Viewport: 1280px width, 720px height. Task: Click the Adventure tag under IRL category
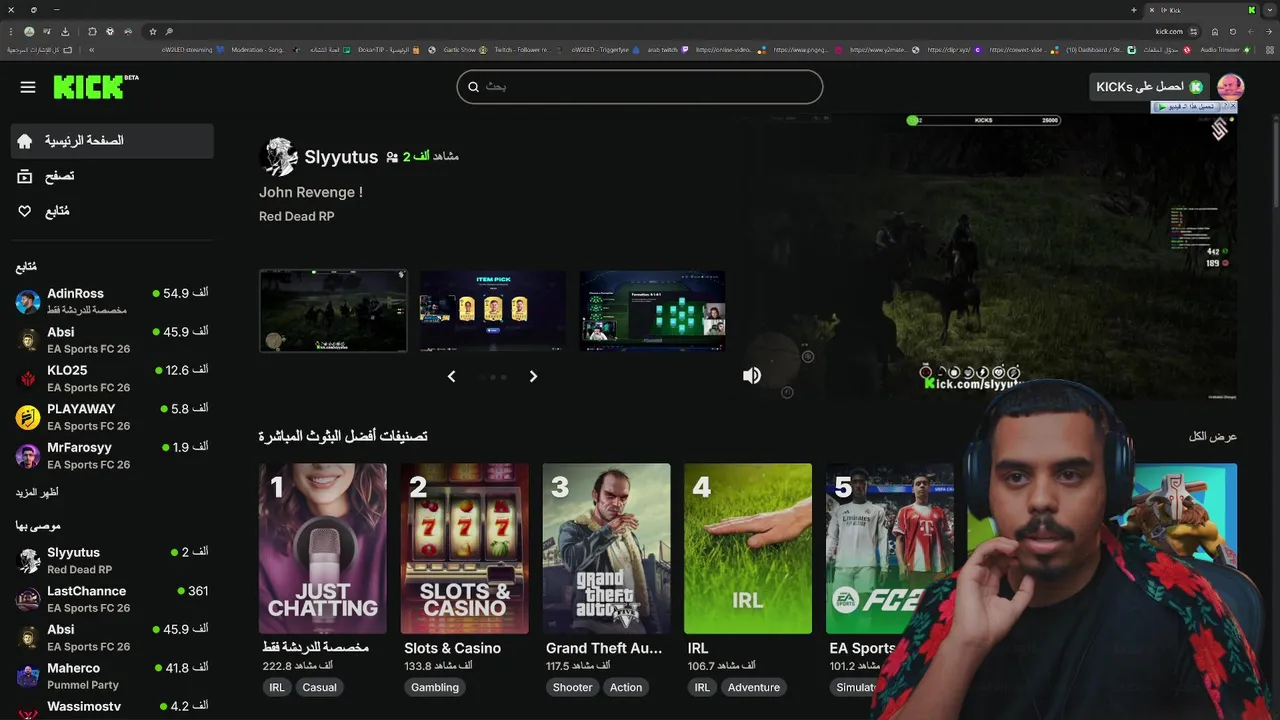[x=754, y=687]
